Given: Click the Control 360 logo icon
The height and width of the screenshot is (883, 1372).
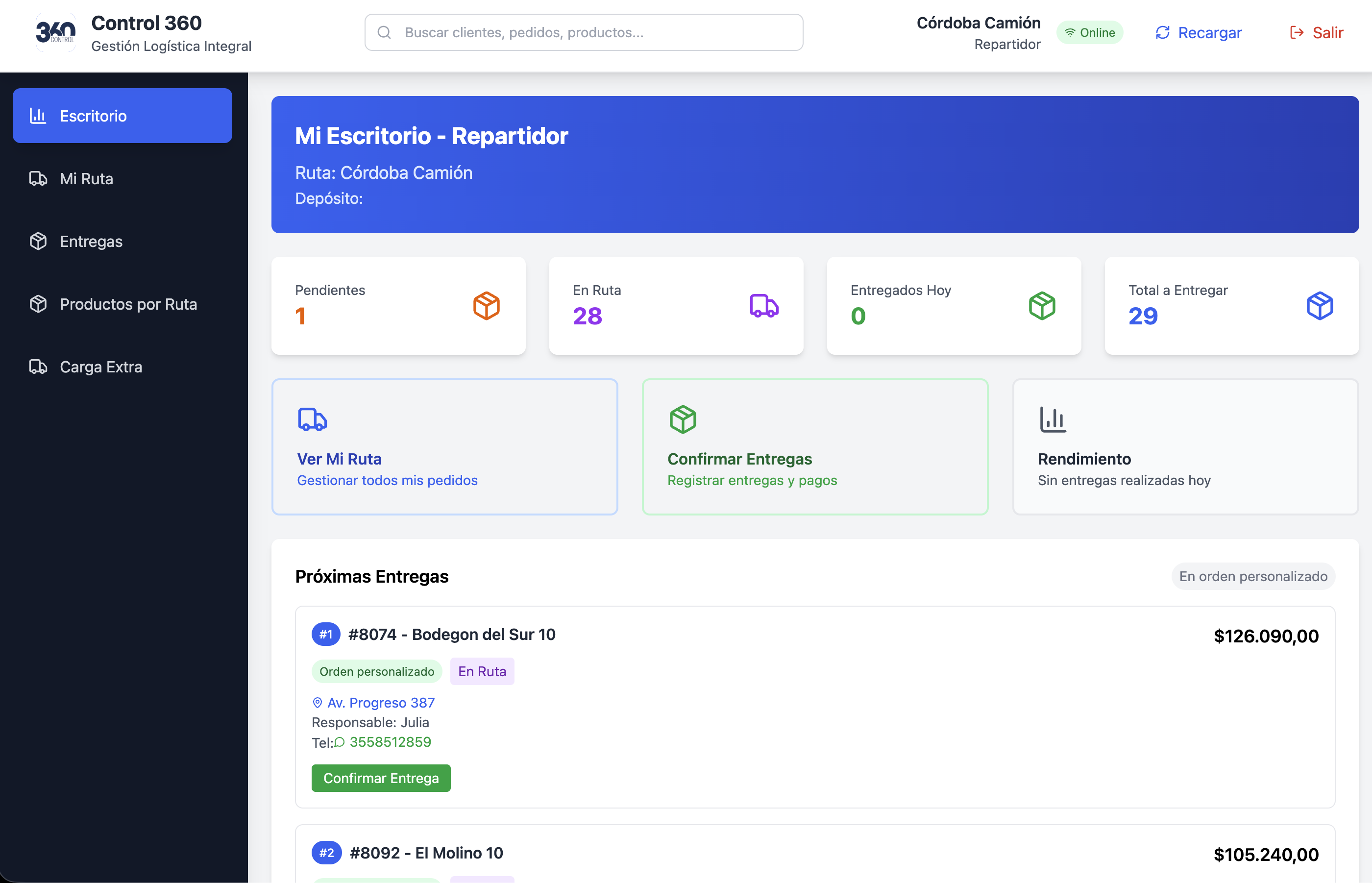Looking at the screenshot, I should (x=55, y=33).
